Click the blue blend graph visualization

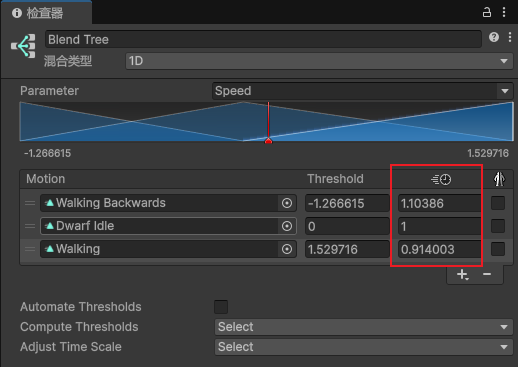click(266, 122)
